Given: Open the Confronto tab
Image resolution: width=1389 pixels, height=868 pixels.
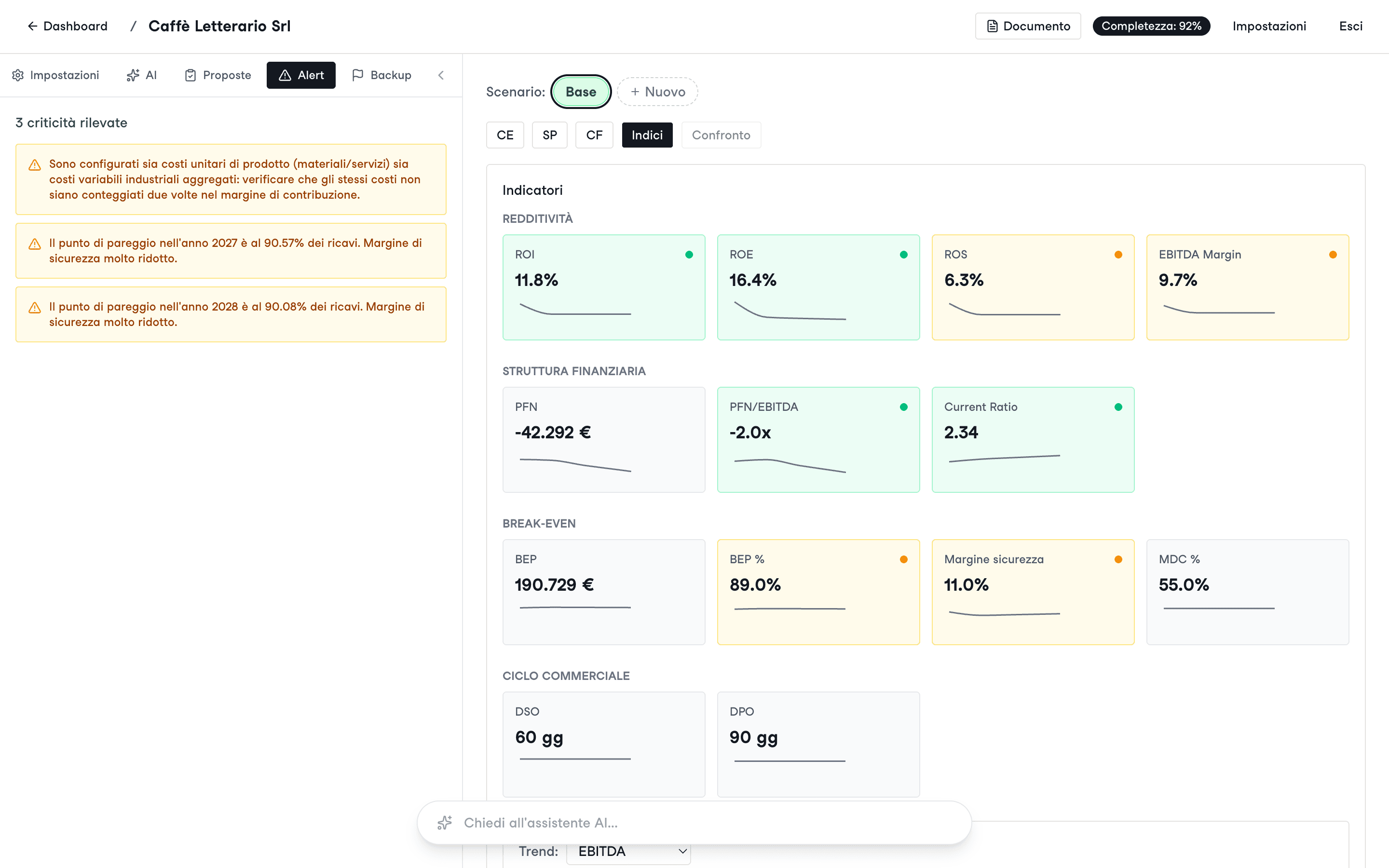Looking at the screenshot, I should 721,135.
